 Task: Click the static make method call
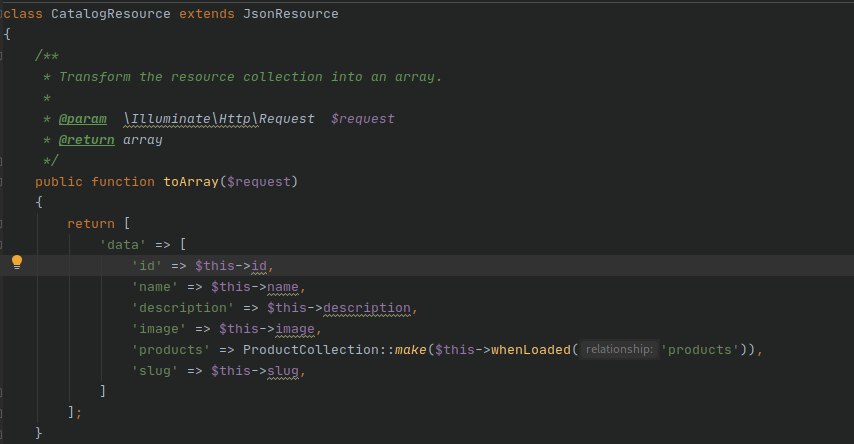[x=411, y=350]
